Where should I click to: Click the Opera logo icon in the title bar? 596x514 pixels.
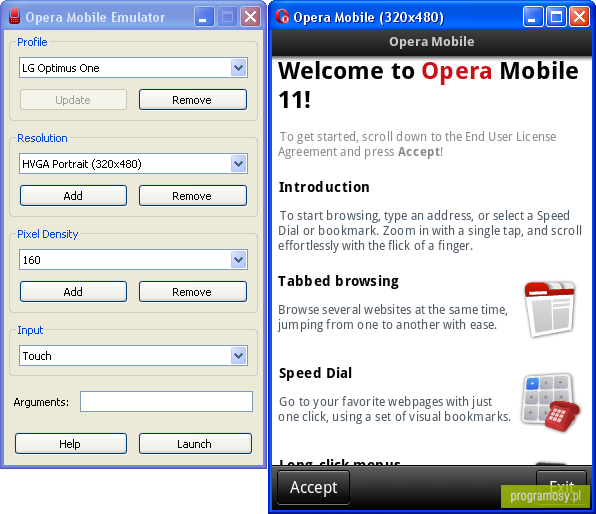pyautogui.click(x=282, y=16)
